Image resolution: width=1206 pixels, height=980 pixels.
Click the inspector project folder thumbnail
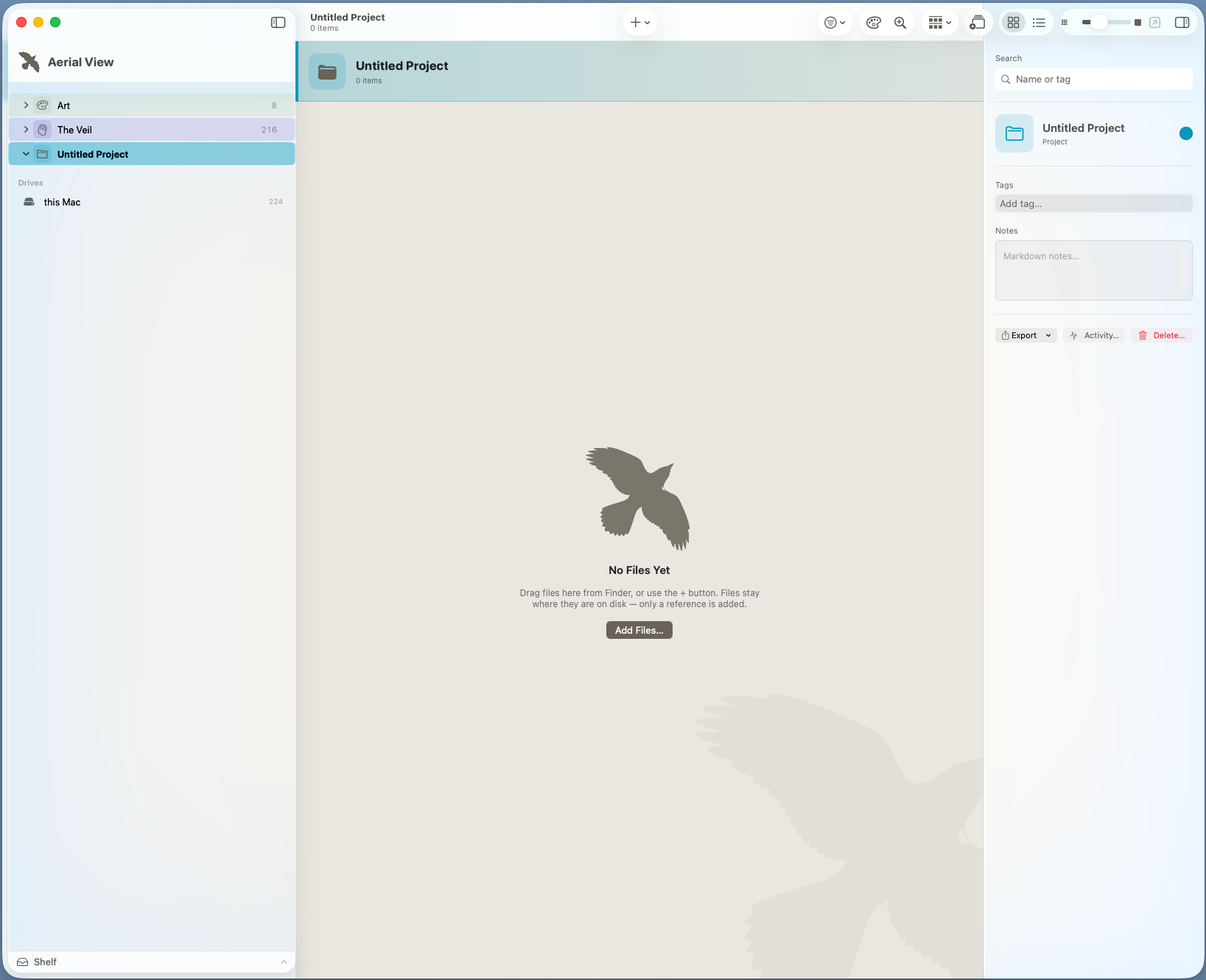1014,133
